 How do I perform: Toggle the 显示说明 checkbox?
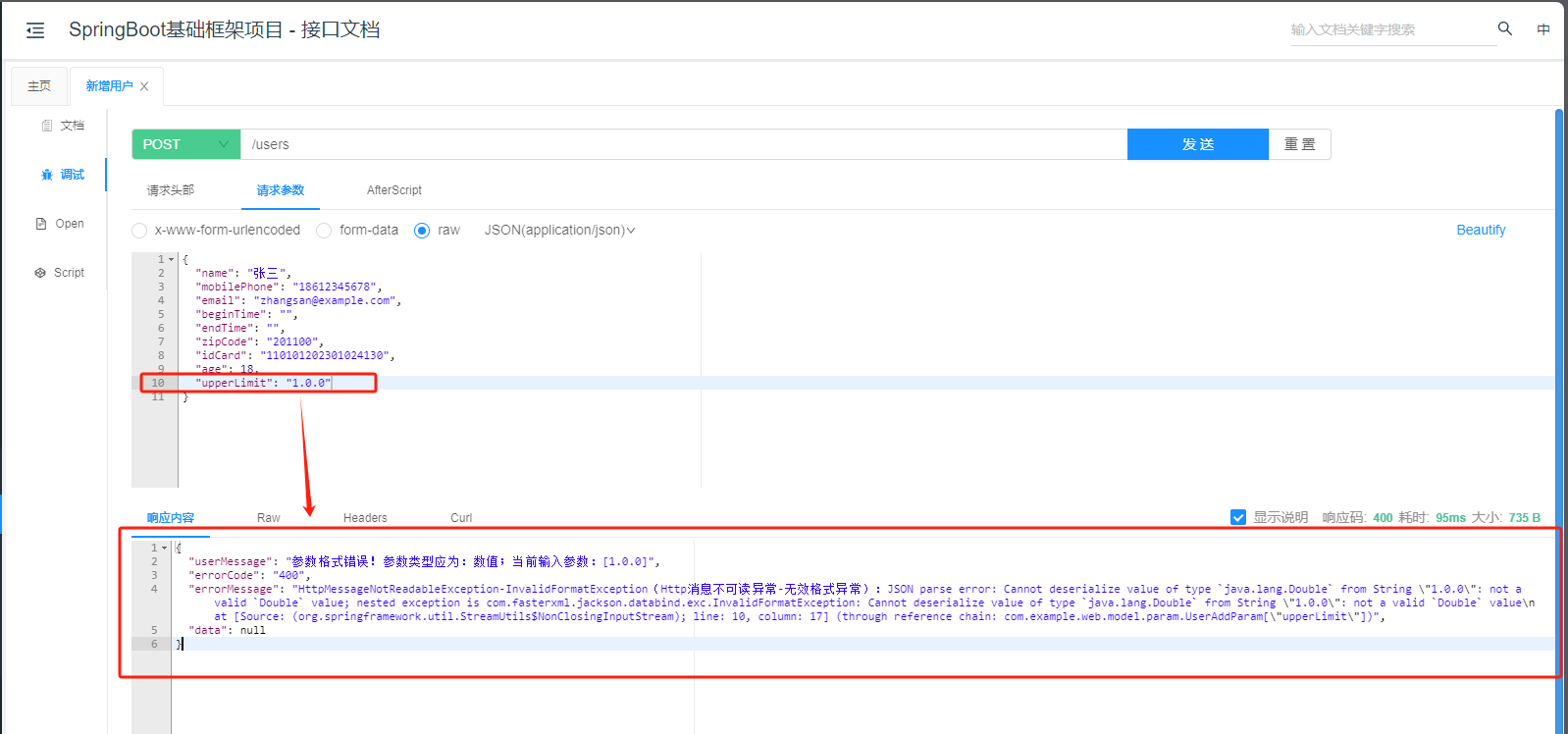1238,517
